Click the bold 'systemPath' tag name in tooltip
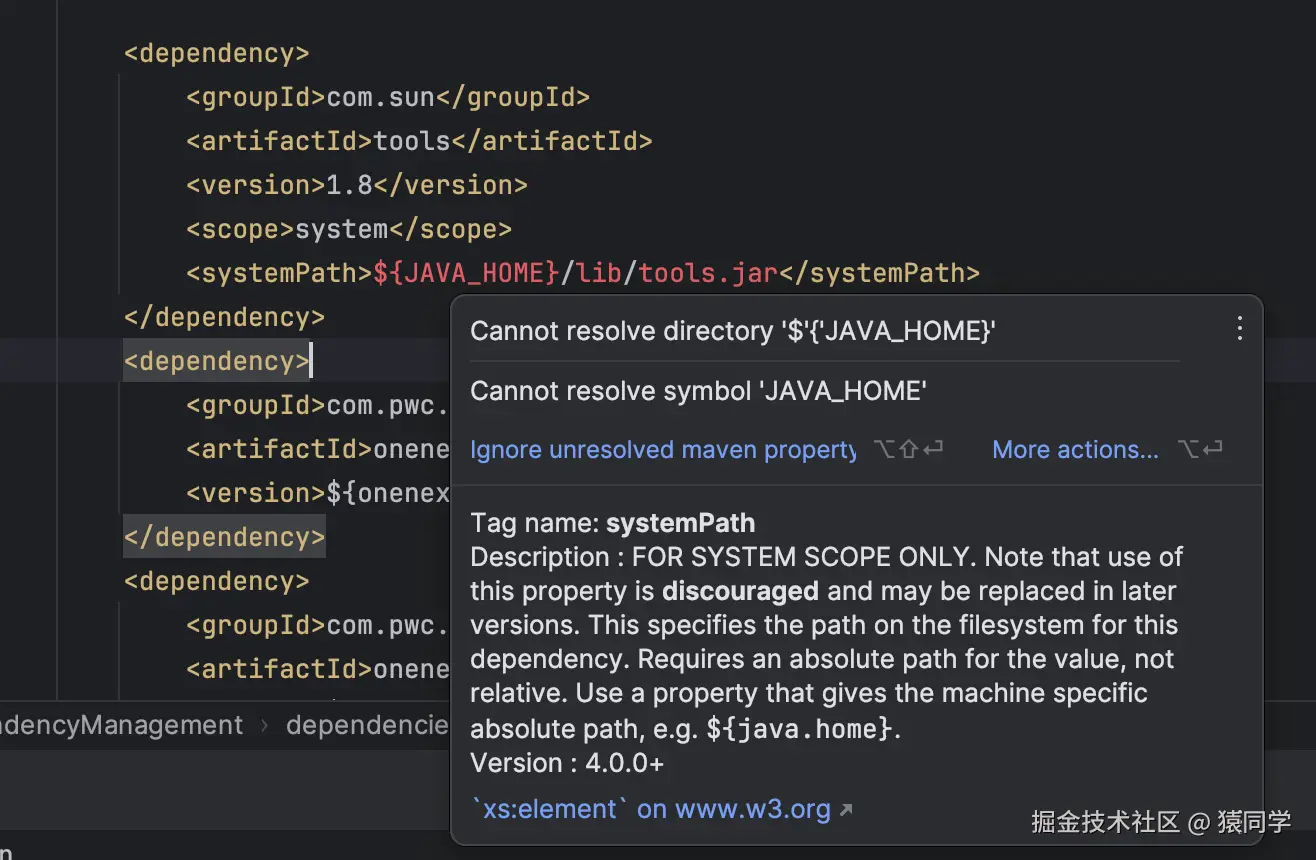The width and height of the screenshot is (1316, 860). click(x=680, y=523)
